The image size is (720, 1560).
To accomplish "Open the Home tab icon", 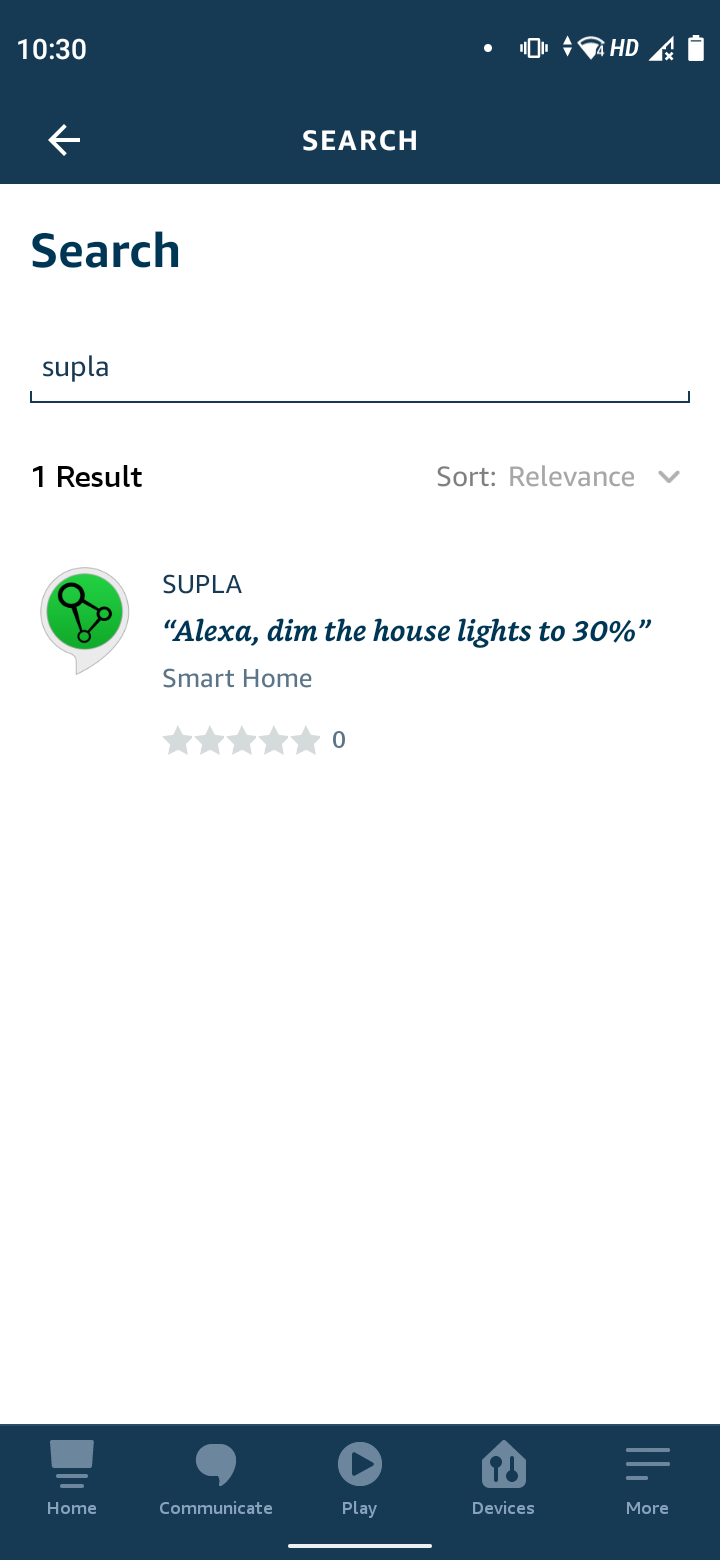I will (x=71, y=1462).
